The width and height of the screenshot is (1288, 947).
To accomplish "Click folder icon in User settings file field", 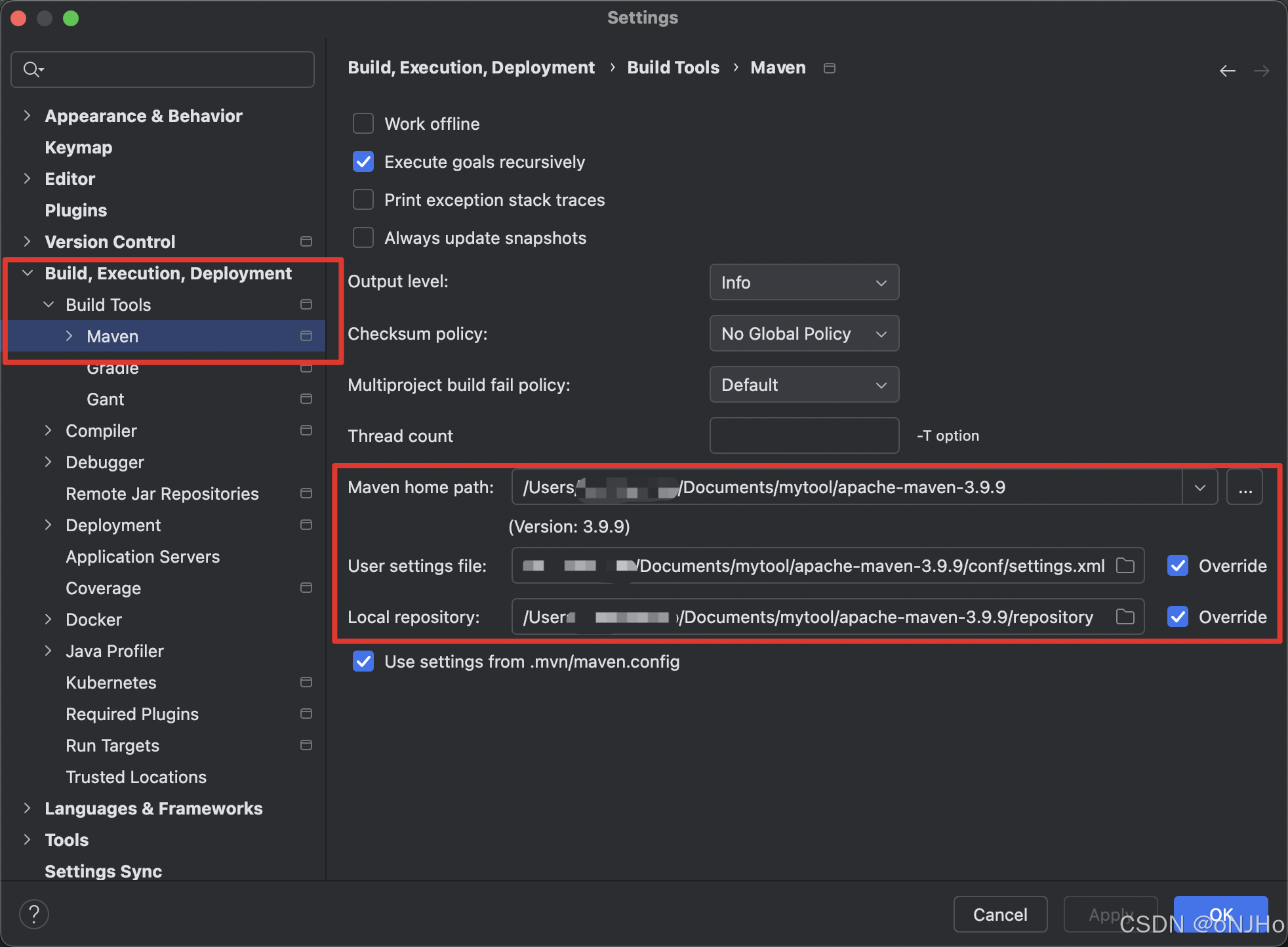I will point(1125,565).
